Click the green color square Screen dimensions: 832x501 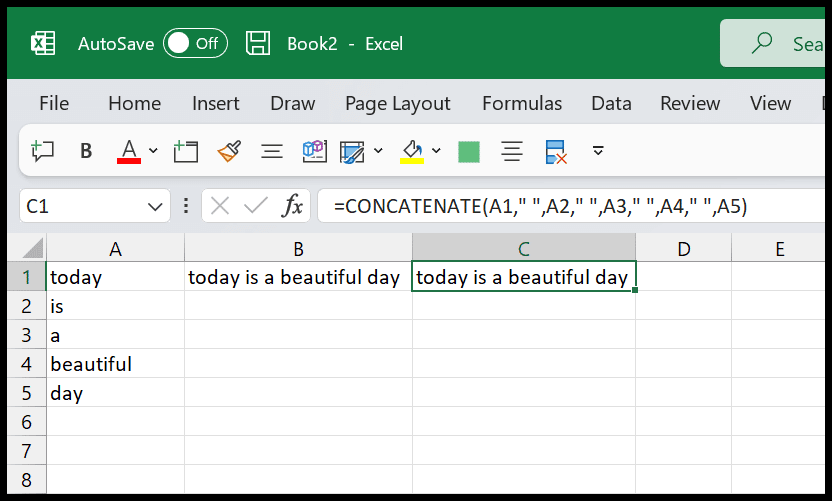(x=469, y=152)
